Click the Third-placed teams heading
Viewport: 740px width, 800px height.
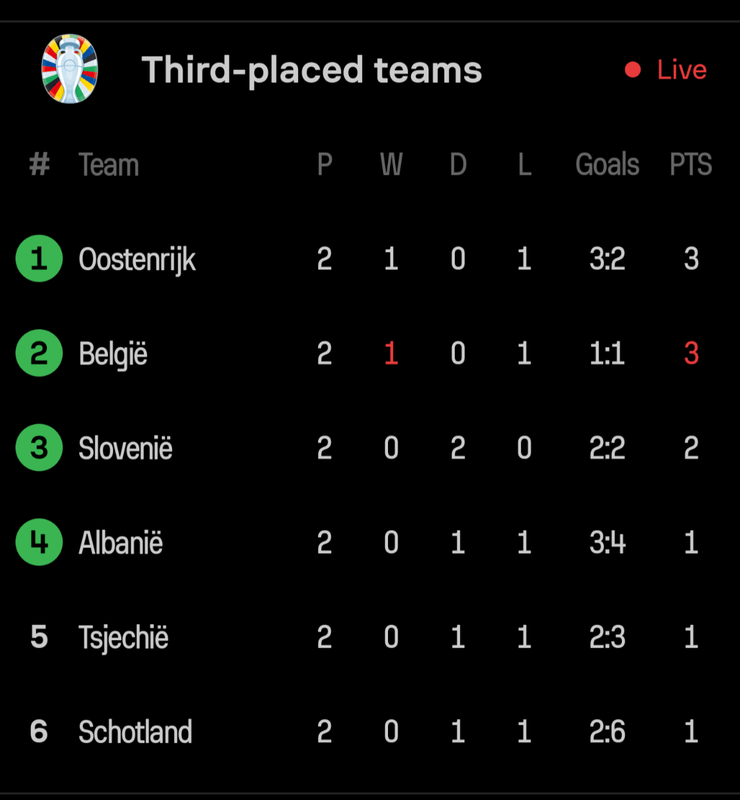311,70
